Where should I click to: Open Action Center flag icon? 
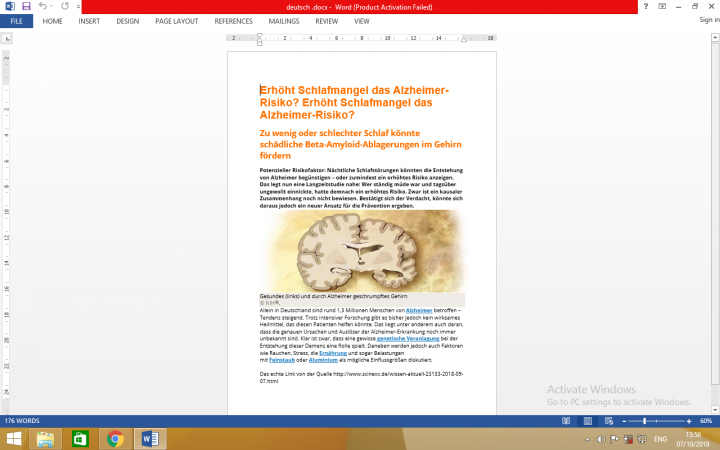pyautogui.click(x=614, y=440)
